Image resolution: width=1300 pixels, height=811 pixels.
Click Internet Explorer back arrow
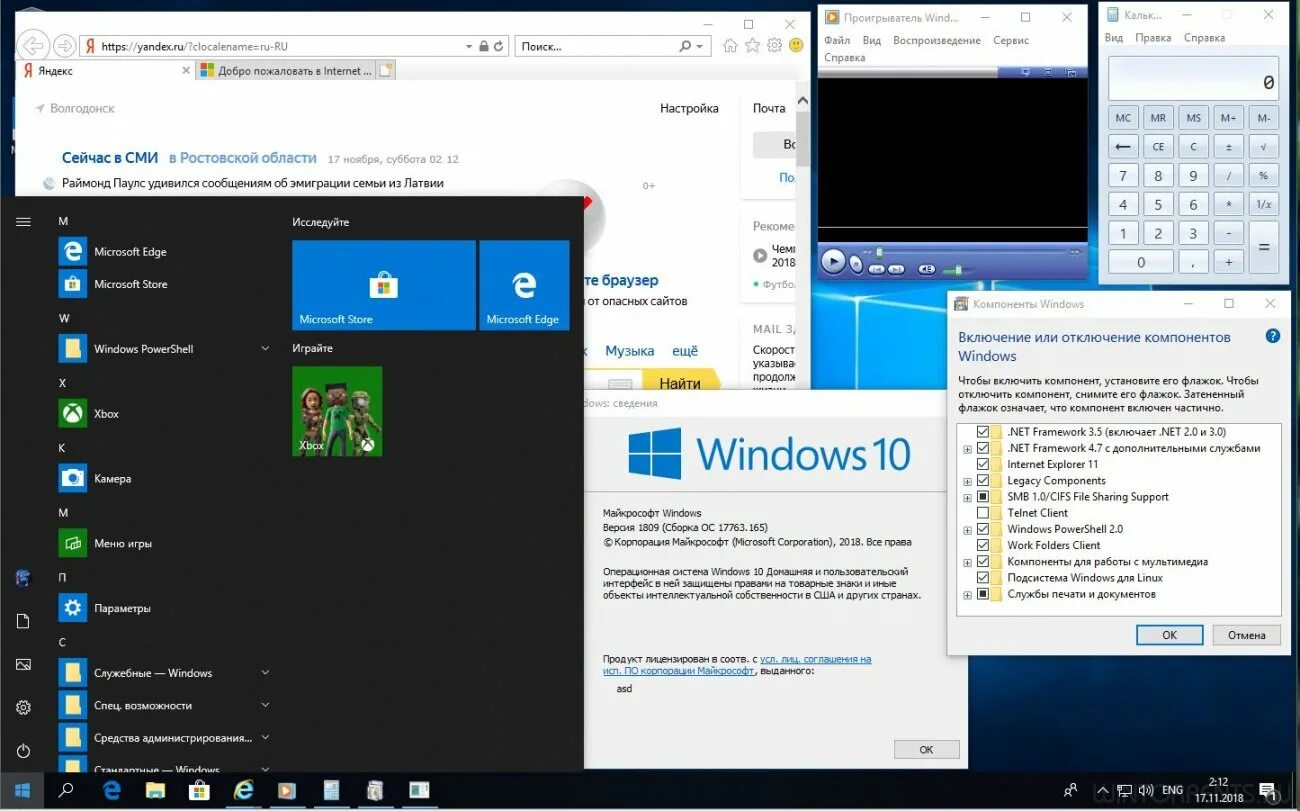pyautogui.click(x=33, y=45)
